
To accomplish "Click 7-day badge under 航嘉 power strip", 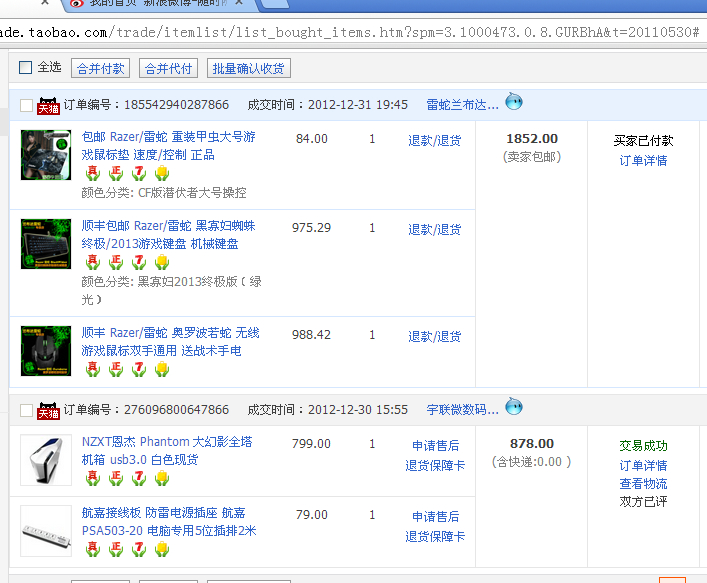I will tap(139, 549).
